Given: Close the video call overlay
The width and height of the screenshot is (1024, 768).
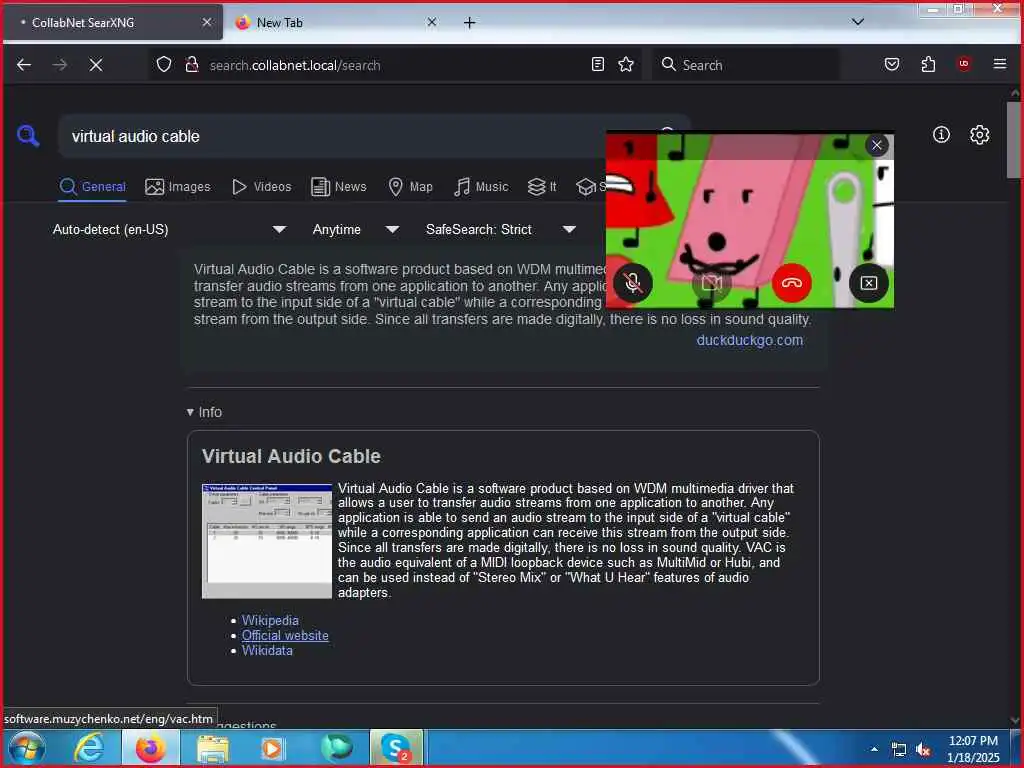Looking at the screenshot, I should [x=876, y=145].
